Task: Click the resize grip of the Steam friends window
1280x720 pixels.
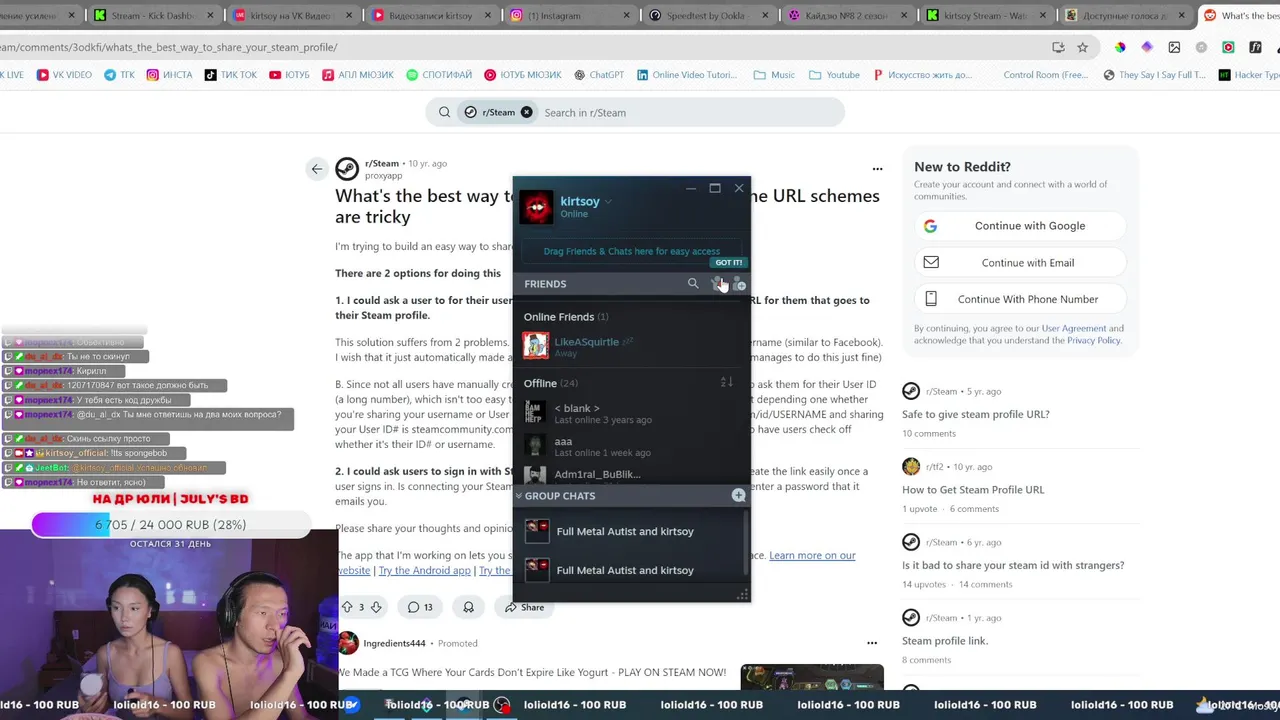Action: coord(742,595)
